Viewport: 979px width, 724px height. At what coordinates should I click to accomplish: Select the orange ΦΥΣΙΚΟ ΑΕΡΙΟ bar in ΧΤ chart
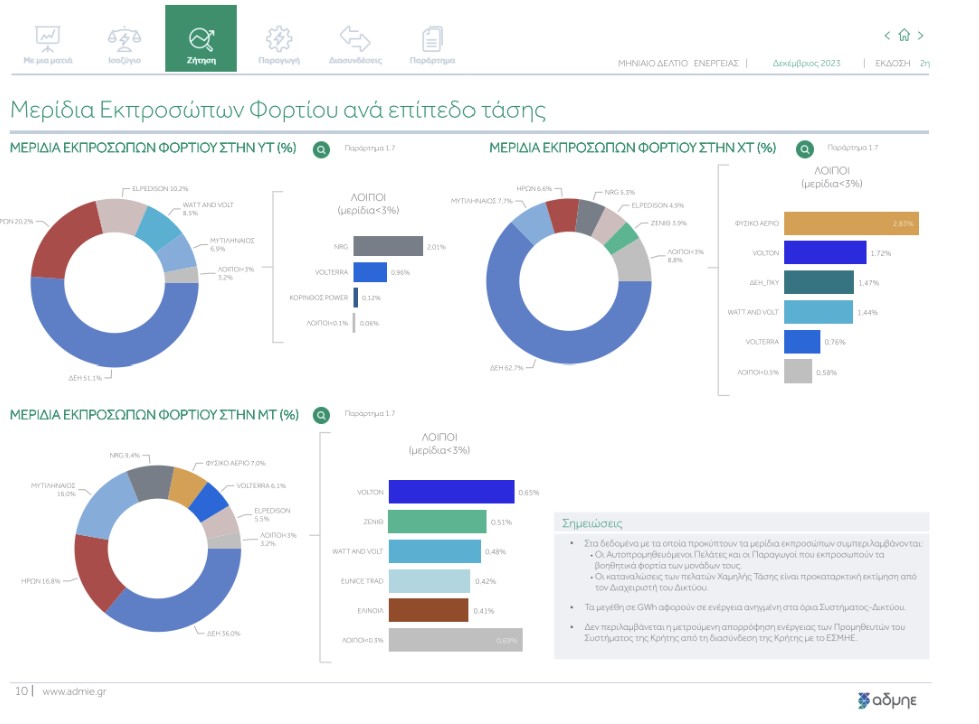click(850, 223)
